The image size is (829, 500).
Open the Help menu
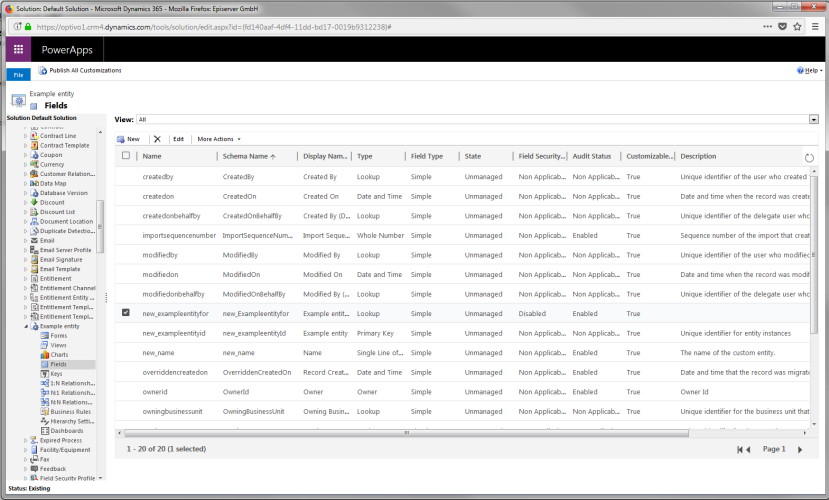(809, 71)
